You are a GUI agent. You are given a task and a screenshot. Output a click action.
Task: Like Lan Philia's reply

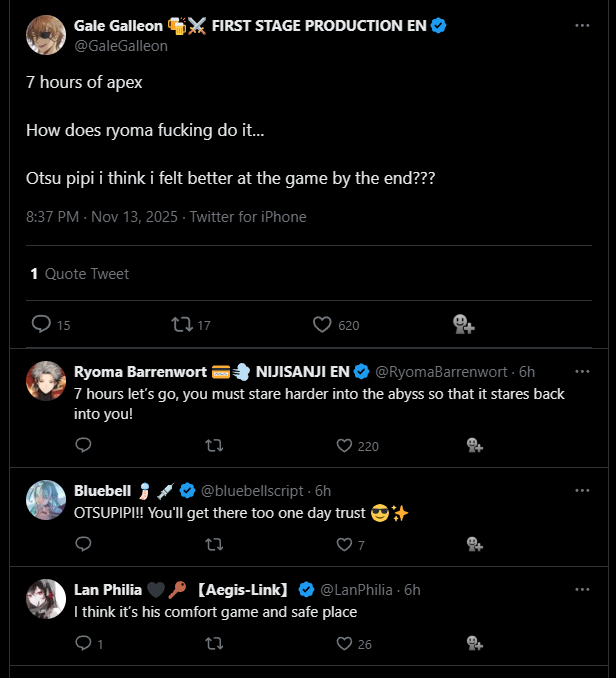(x=344, y=643)
